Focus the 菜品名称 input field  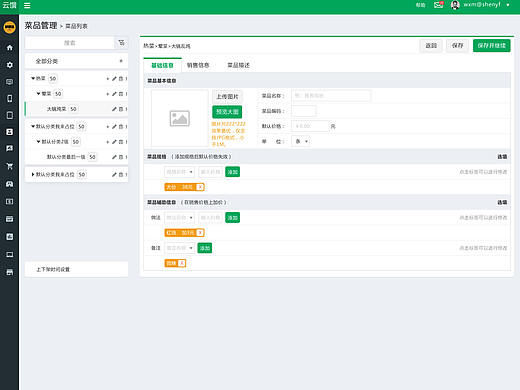tap(331, 96)
